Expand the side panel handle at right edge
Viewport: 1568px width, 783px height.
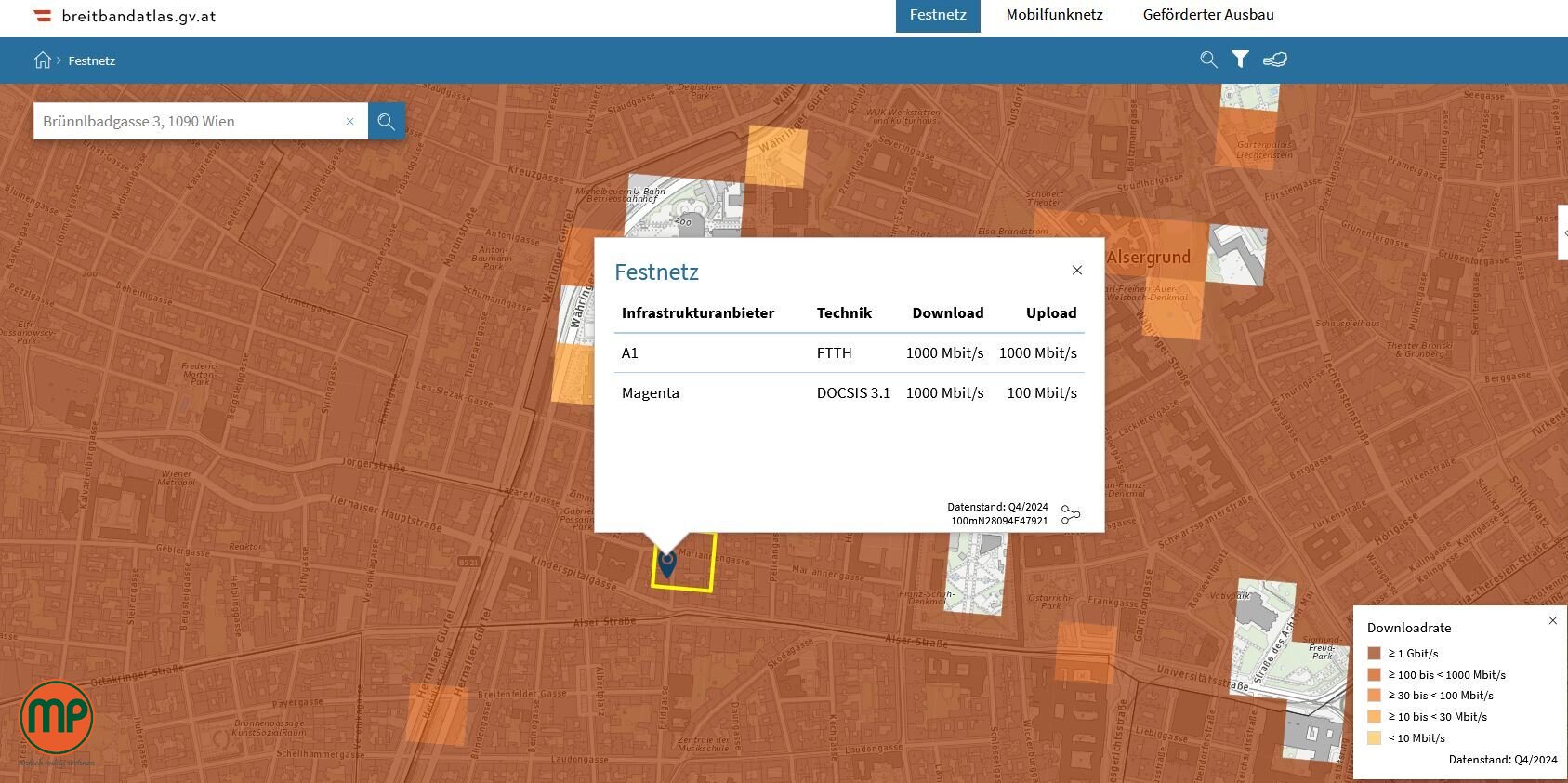click(x=1563, y=232)
